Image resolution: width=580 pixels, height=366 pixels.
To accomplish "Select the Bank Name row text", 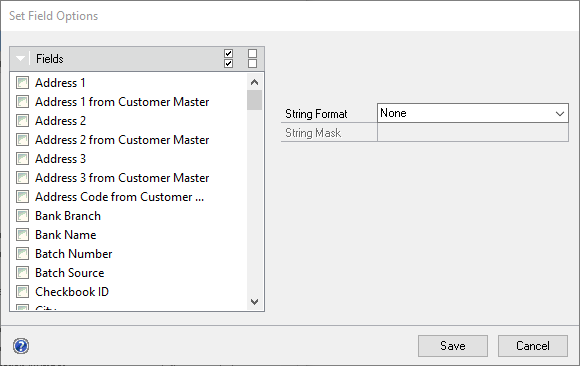I will (x=65, y=235).
